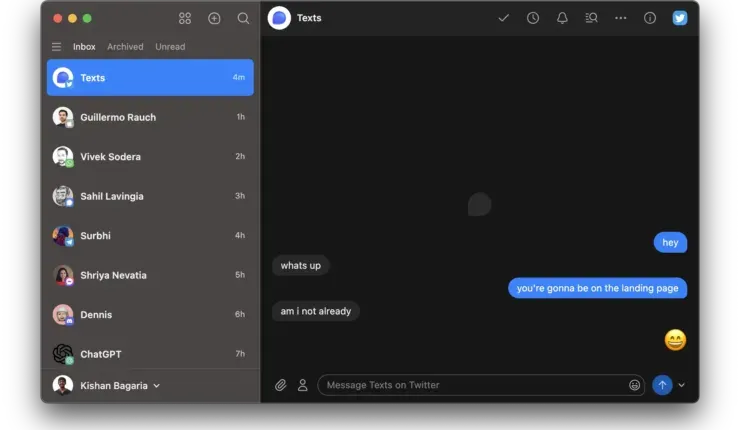Image resolution: width=740 pixels, height=430 pixels.
Task: Click the paperclip attachment icon
Action: [281, 385]
